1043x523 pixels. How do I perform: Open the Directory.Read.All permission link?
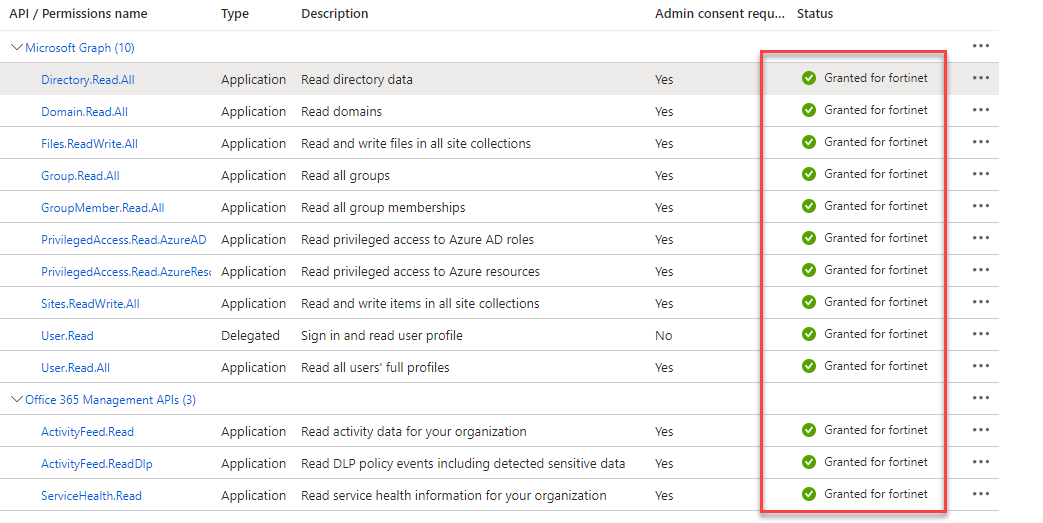(x=88, y=80)
